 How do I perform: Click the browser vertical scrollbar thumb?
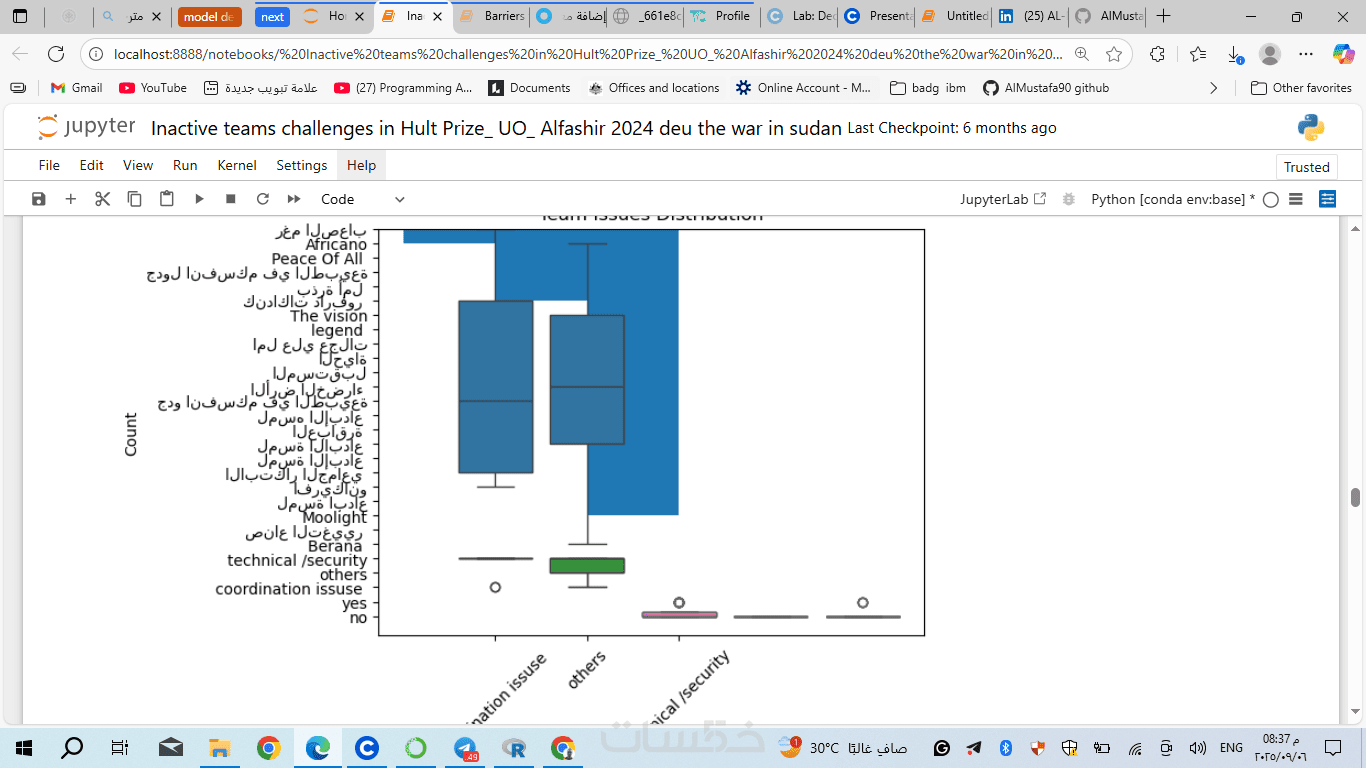1356,497
